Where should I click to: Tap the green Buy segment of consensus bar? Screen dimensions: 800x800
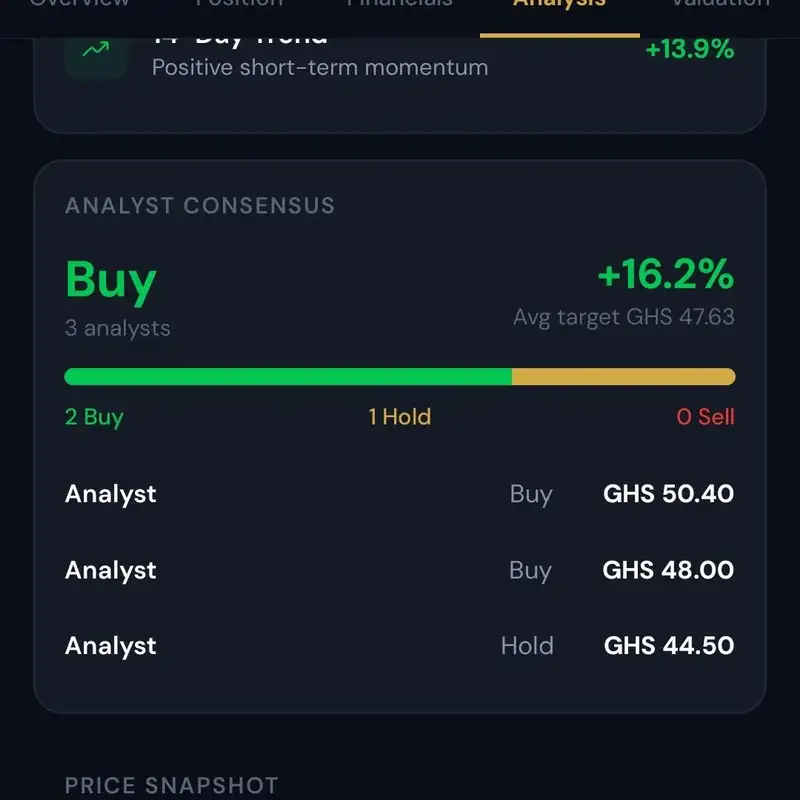(x=288, y=377)
